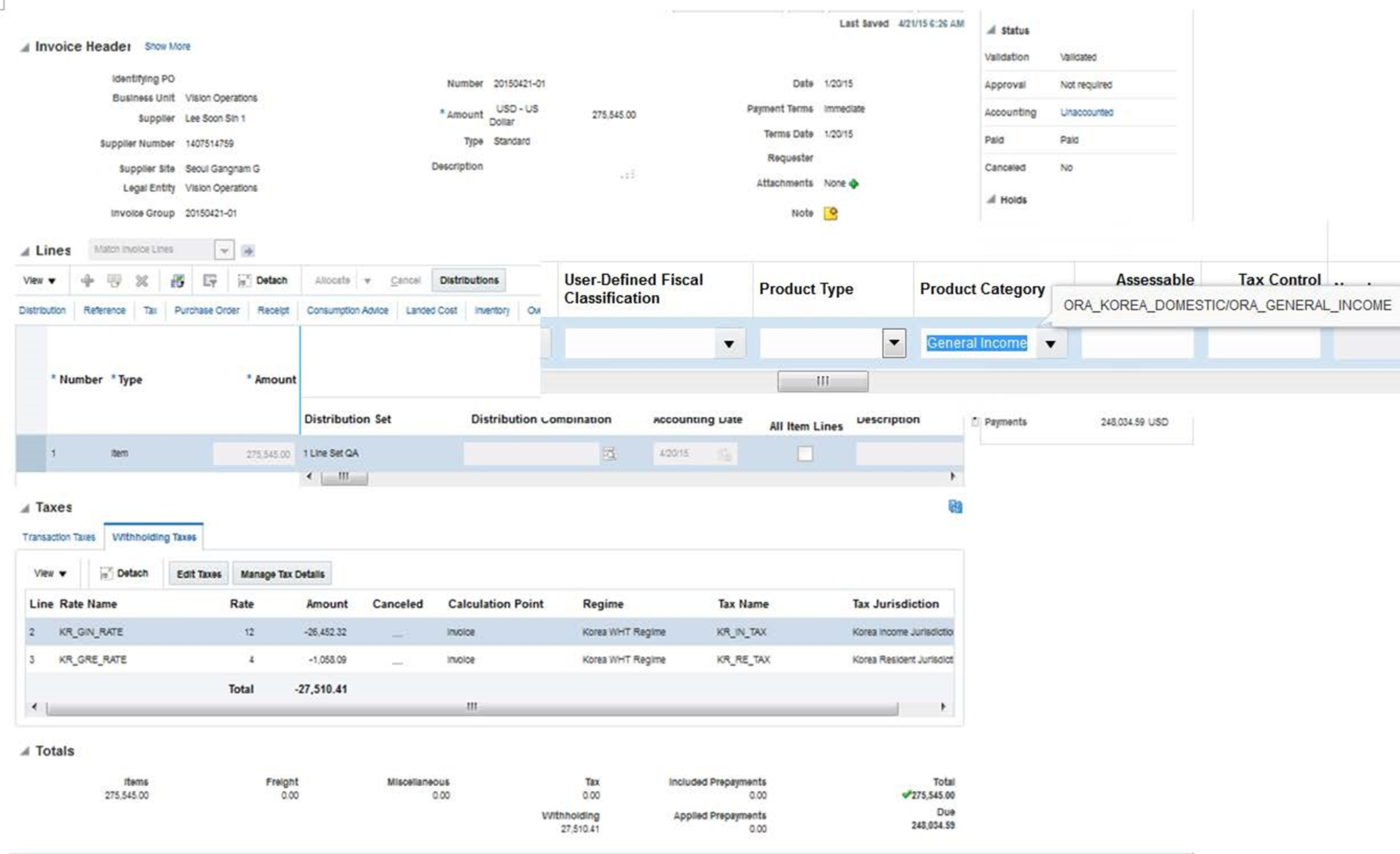The height and width of the screenshot is (854, 1400).
Task: Open the Product Type dropdown
Action: 894,343
